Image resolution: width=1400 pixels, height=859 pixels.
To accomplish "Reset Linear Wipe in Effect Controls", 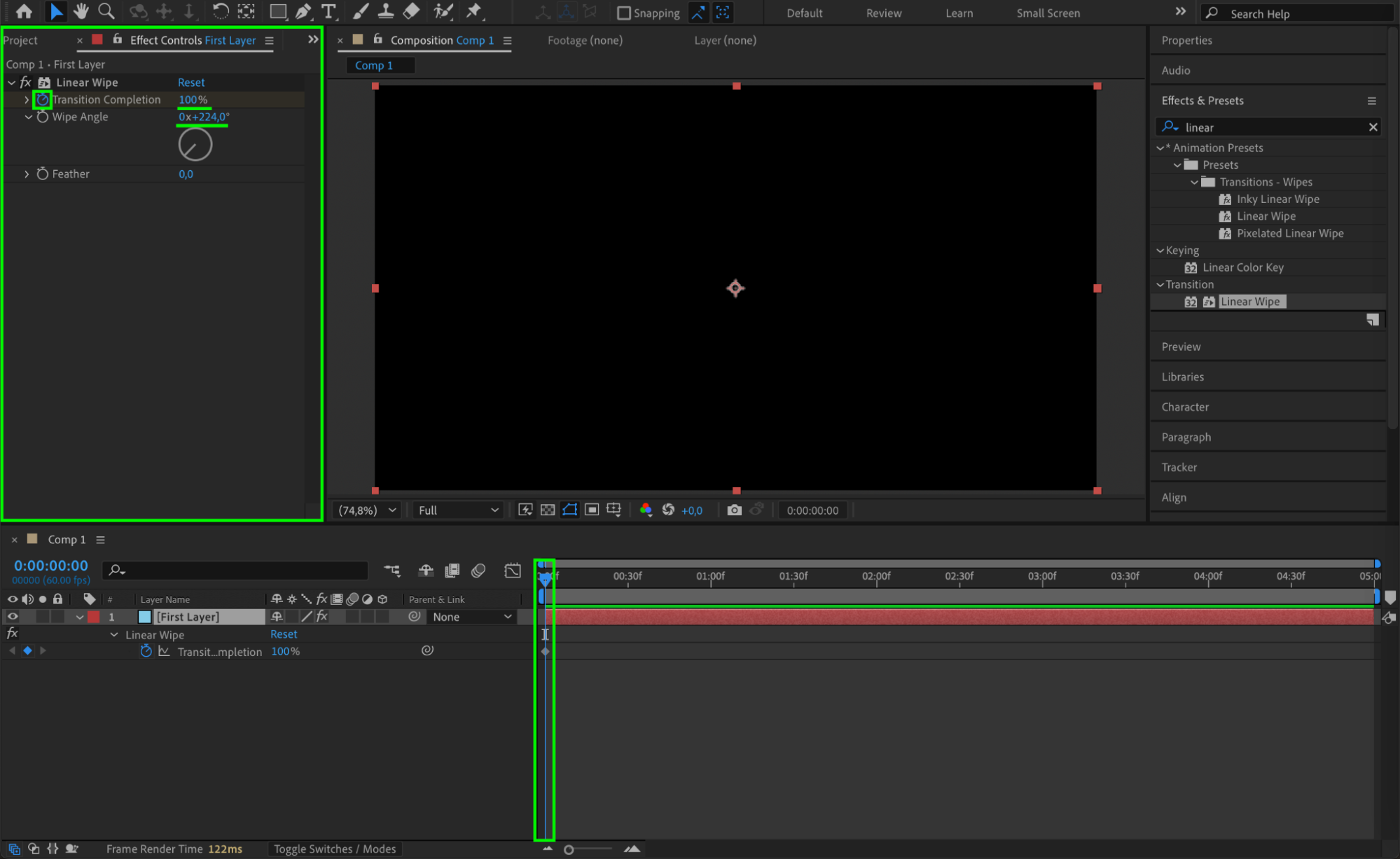I will coord(190,83).
